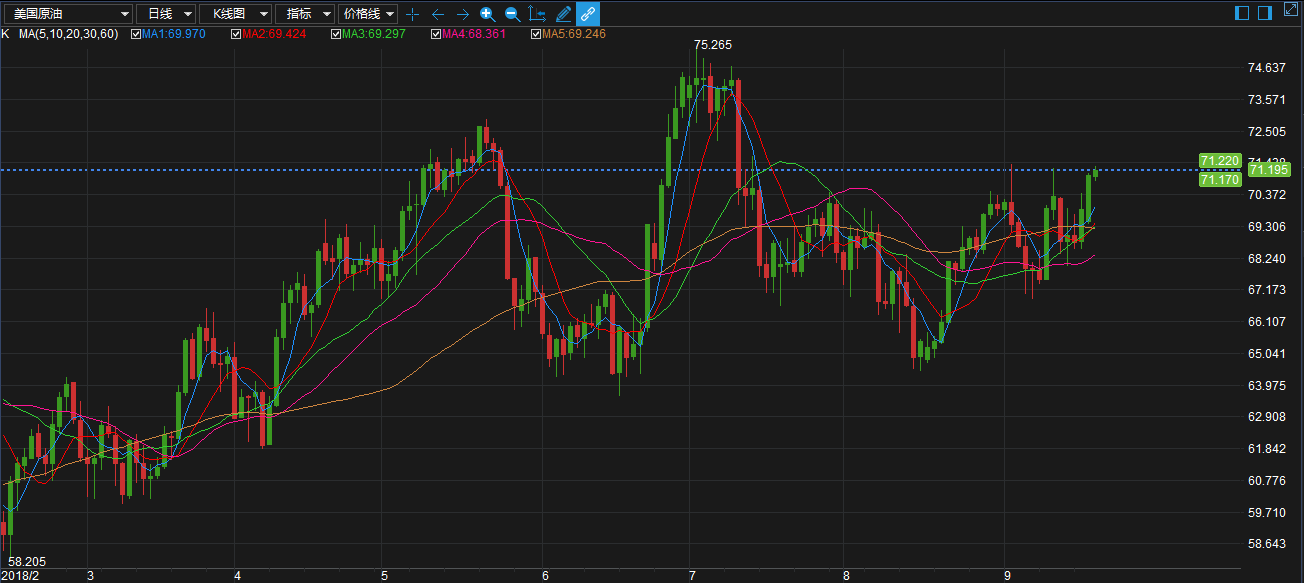Click the 58.205 low price label
The image size is (1304, 583).
pyautogui.click(x=26, y=563)
